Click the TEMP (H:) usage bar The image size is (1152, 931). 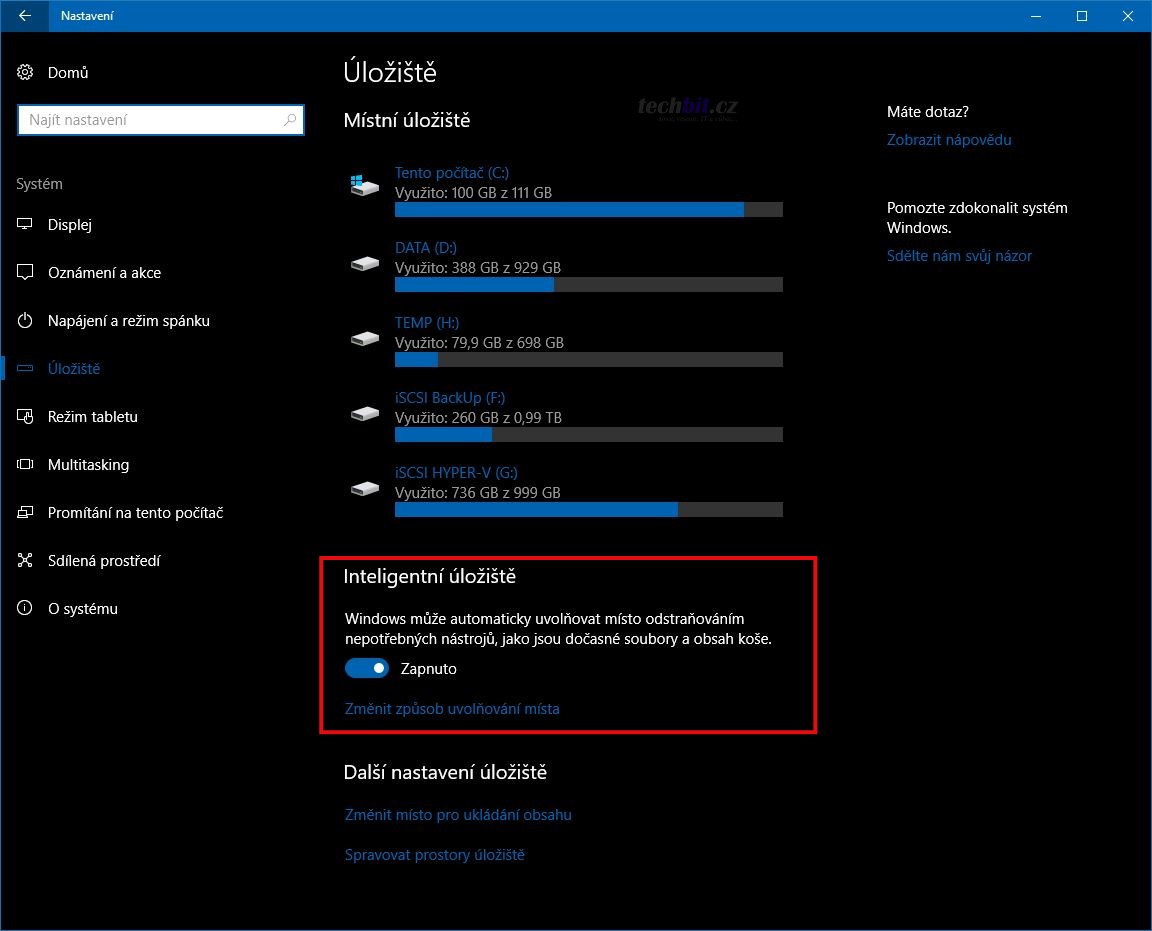[x=588, y=359]
